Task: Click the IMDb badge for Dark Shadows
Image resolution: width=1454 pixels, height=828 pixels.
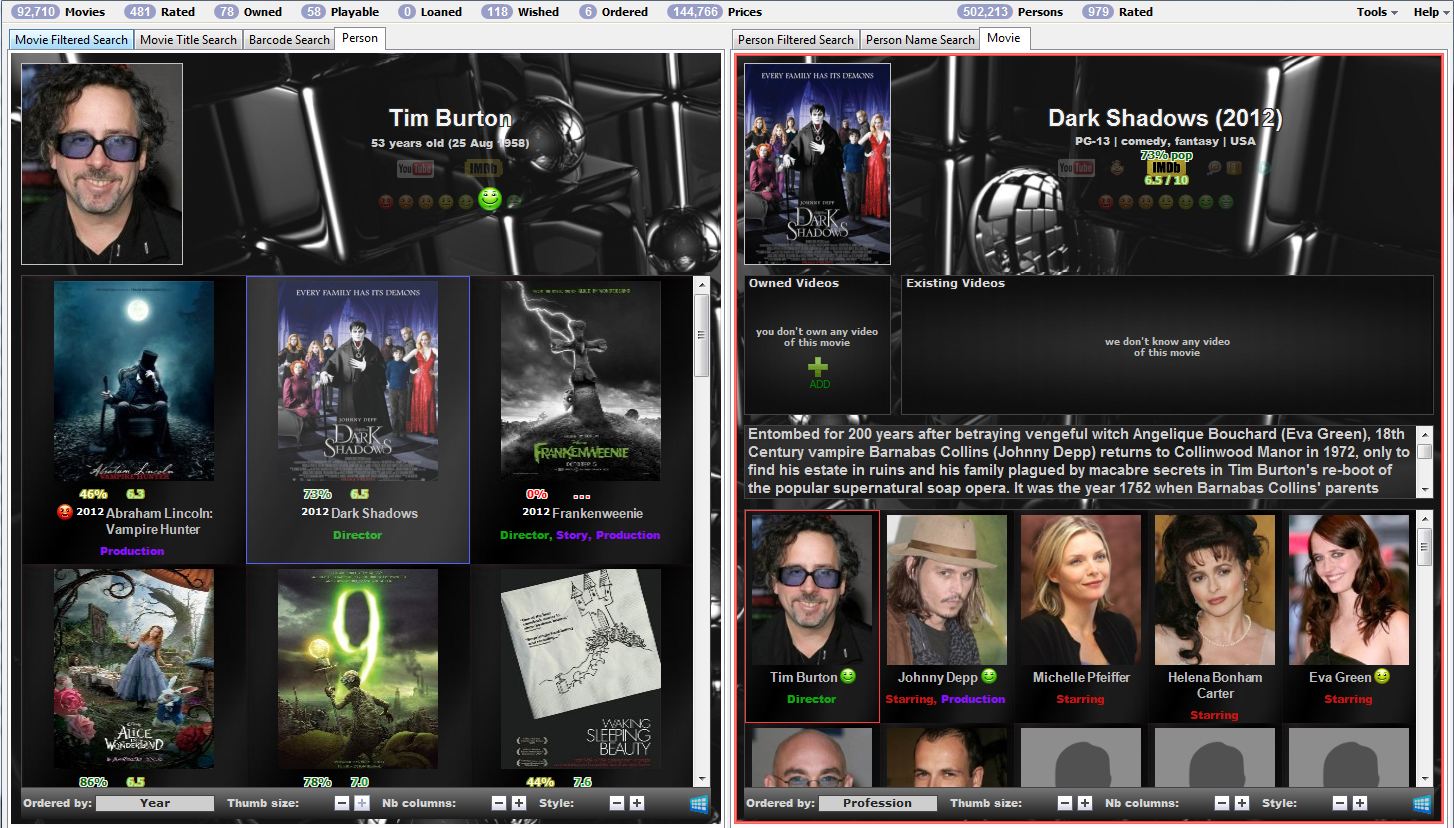Action: [1166, 168]
